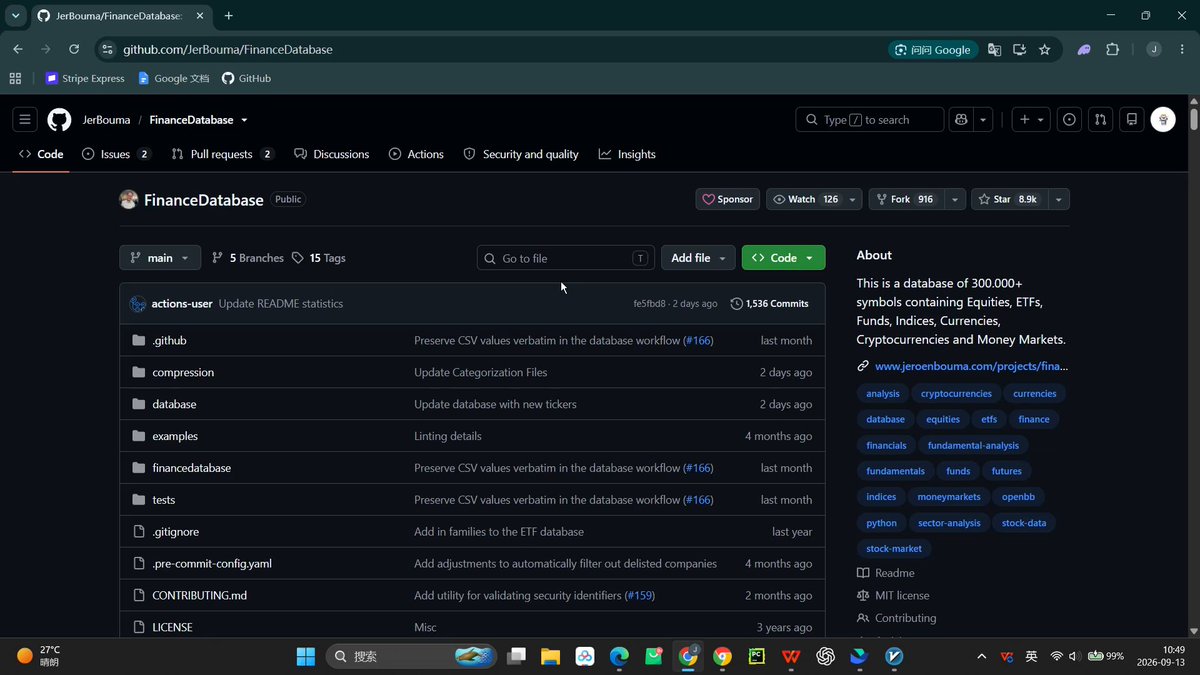
Task: Open the Windows Start menu
Action: tap(305, 656)
